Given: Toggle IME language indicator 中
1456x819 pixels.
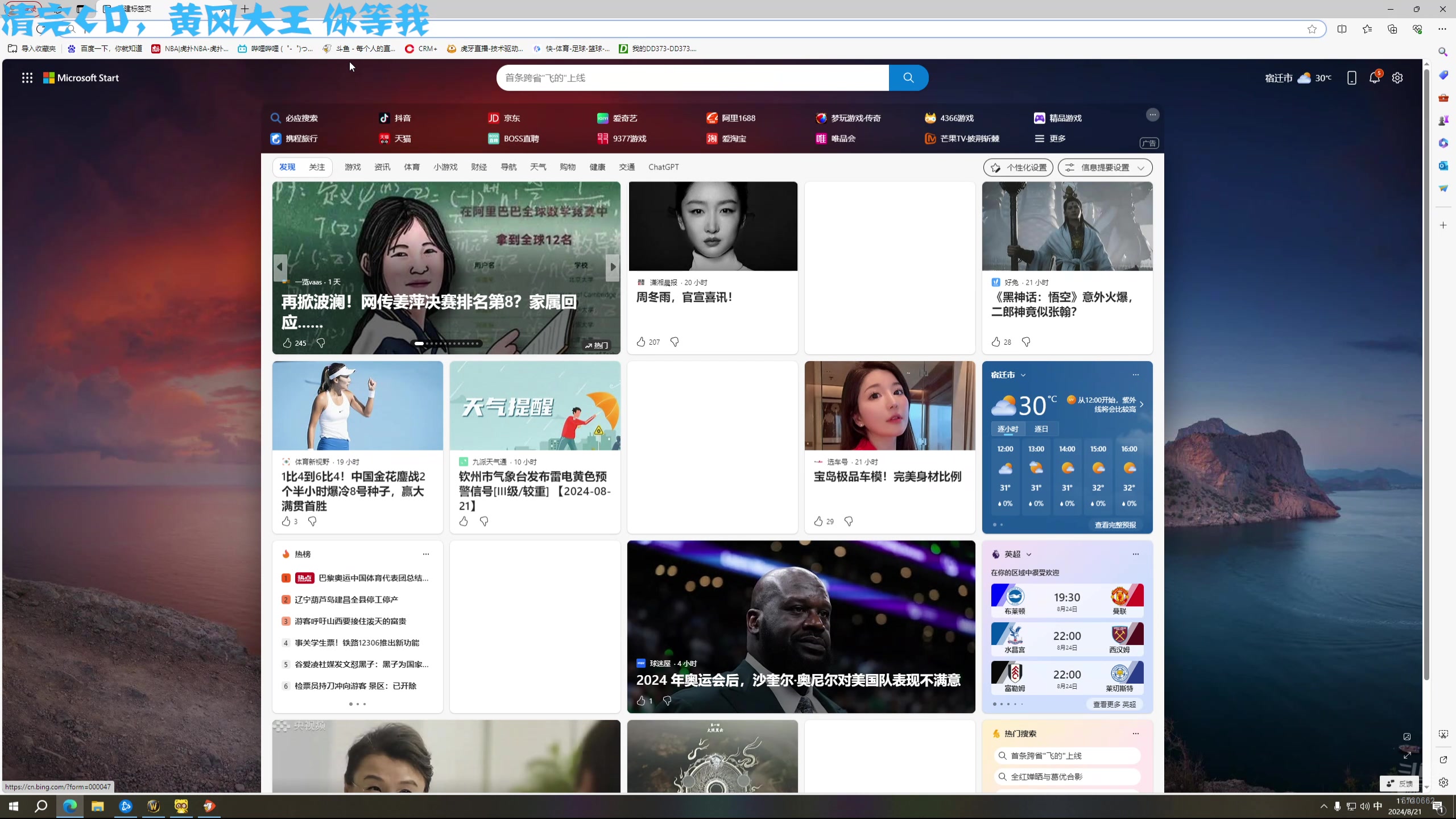Looking at the screenshot, I should (1378, 806).
